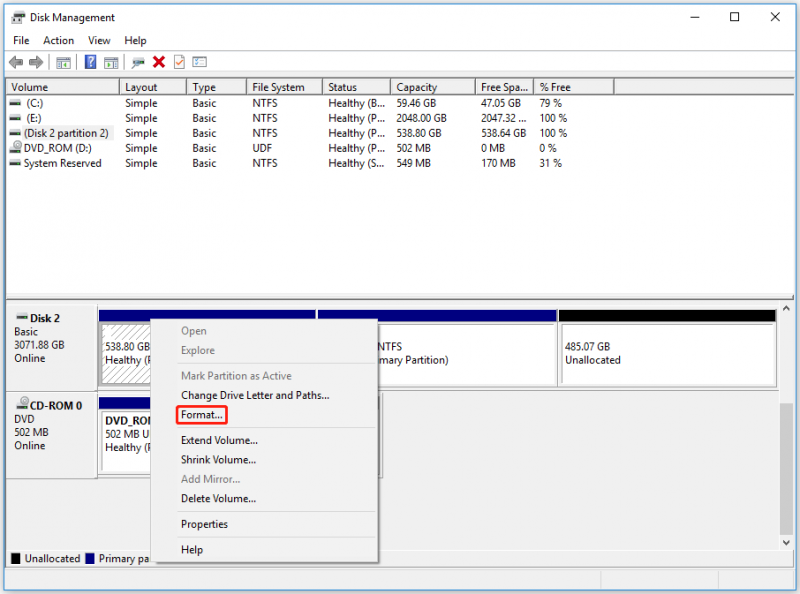
Task: Open the blue Help question-mark icon
Action: tap(90, 62)
